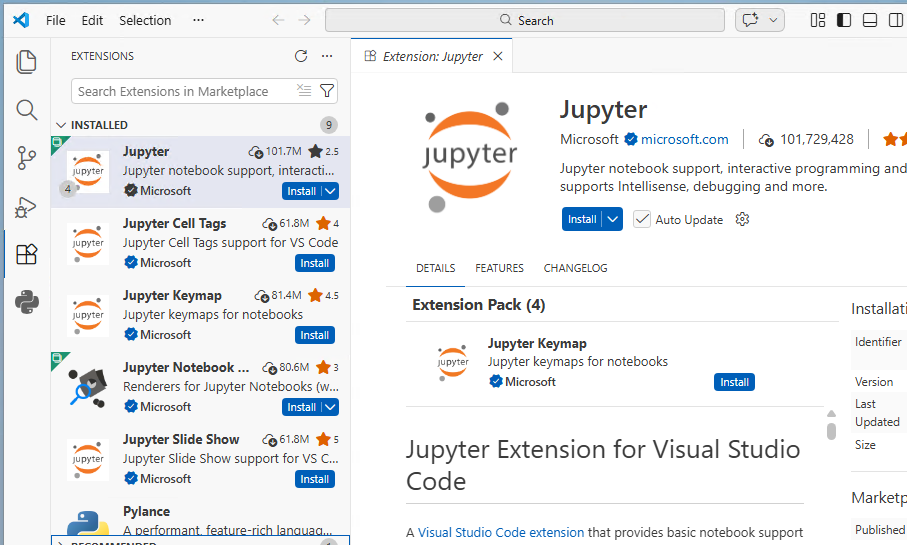
Task: Open the Python view in activity bar
Action: click(x=27, y=302)
